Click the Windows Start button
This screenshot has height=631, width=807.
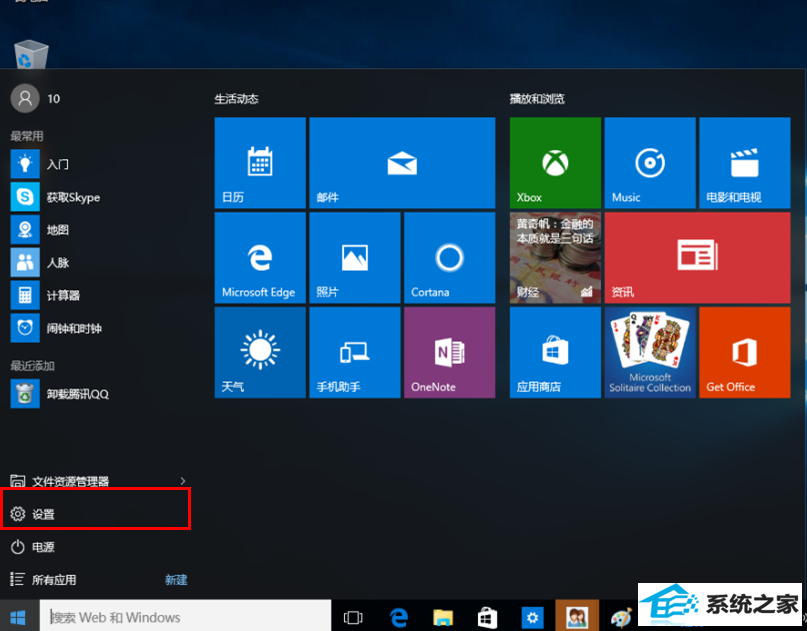click(18, 617)
